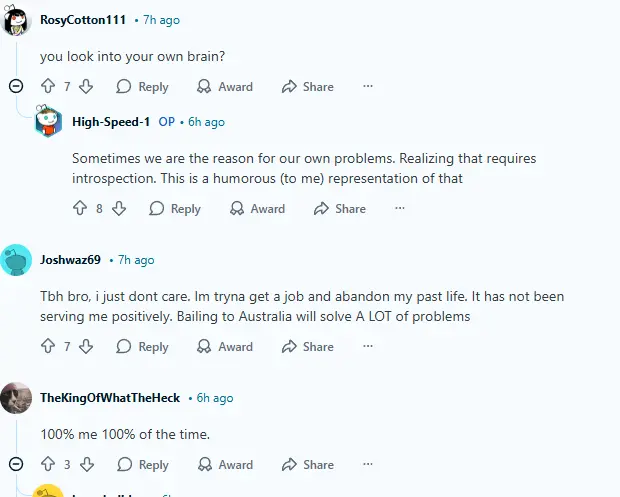Downvote RosyCotton111's comment
620x497 pixels.
[86, 87]
